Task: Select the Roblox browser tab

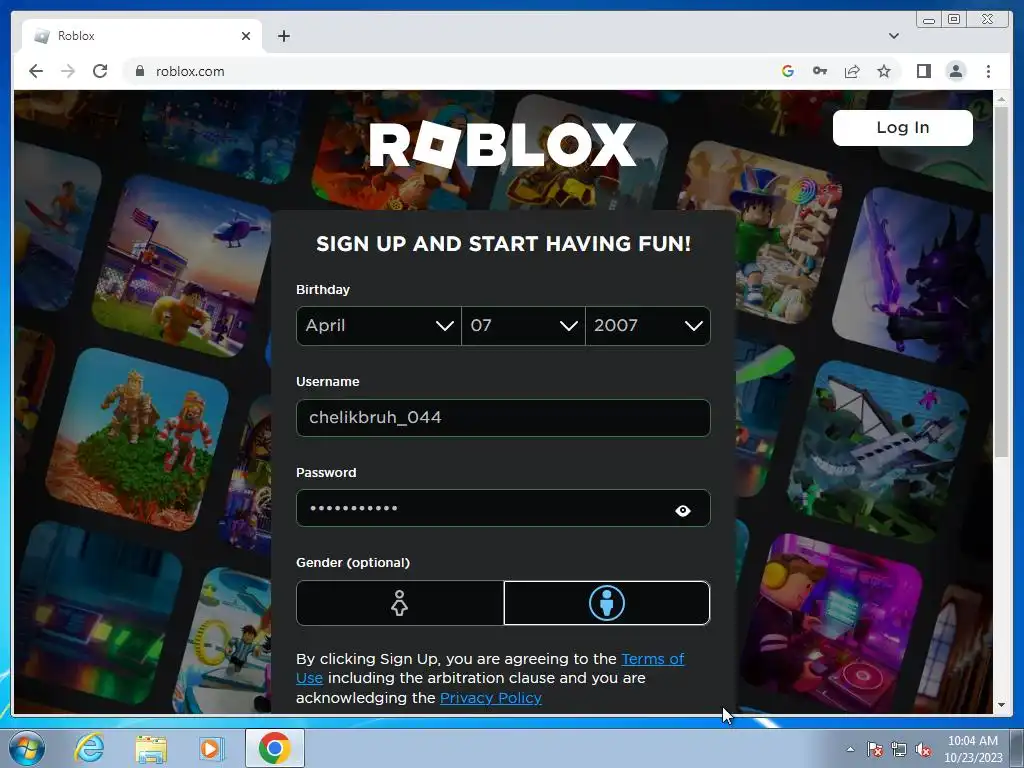Action: pyautogui.click(x=142, y=36)
